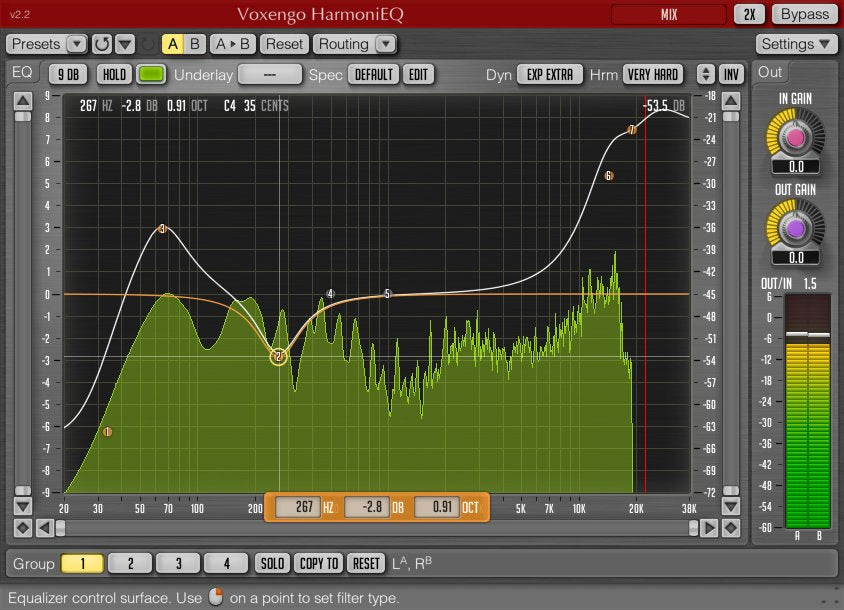Enable the HOLD spectrum toggle
Viewport: 844px width, 610px height.
click(x=114, y=75)
